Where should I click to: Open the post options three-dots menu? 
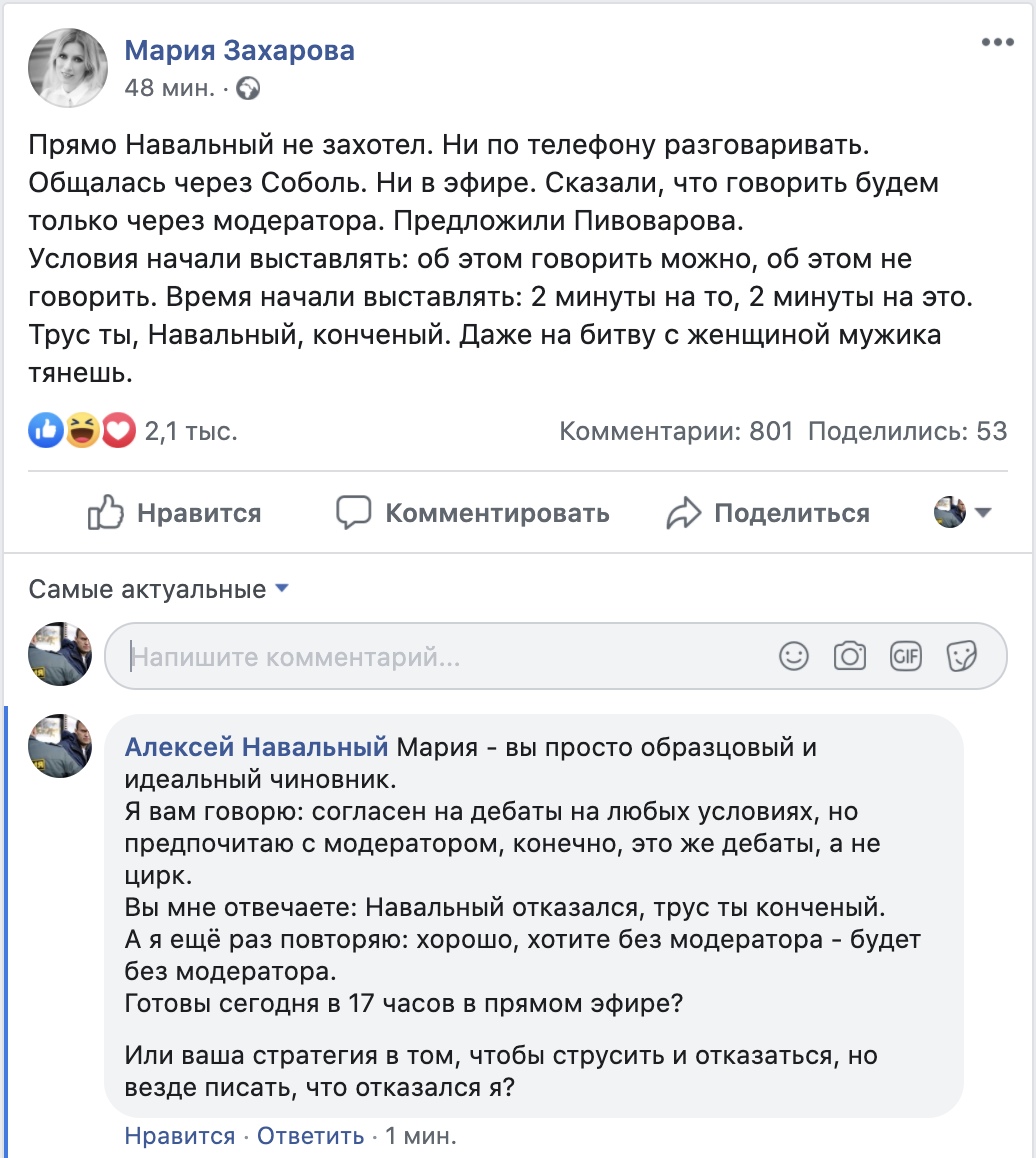click(x=997, y=42)
